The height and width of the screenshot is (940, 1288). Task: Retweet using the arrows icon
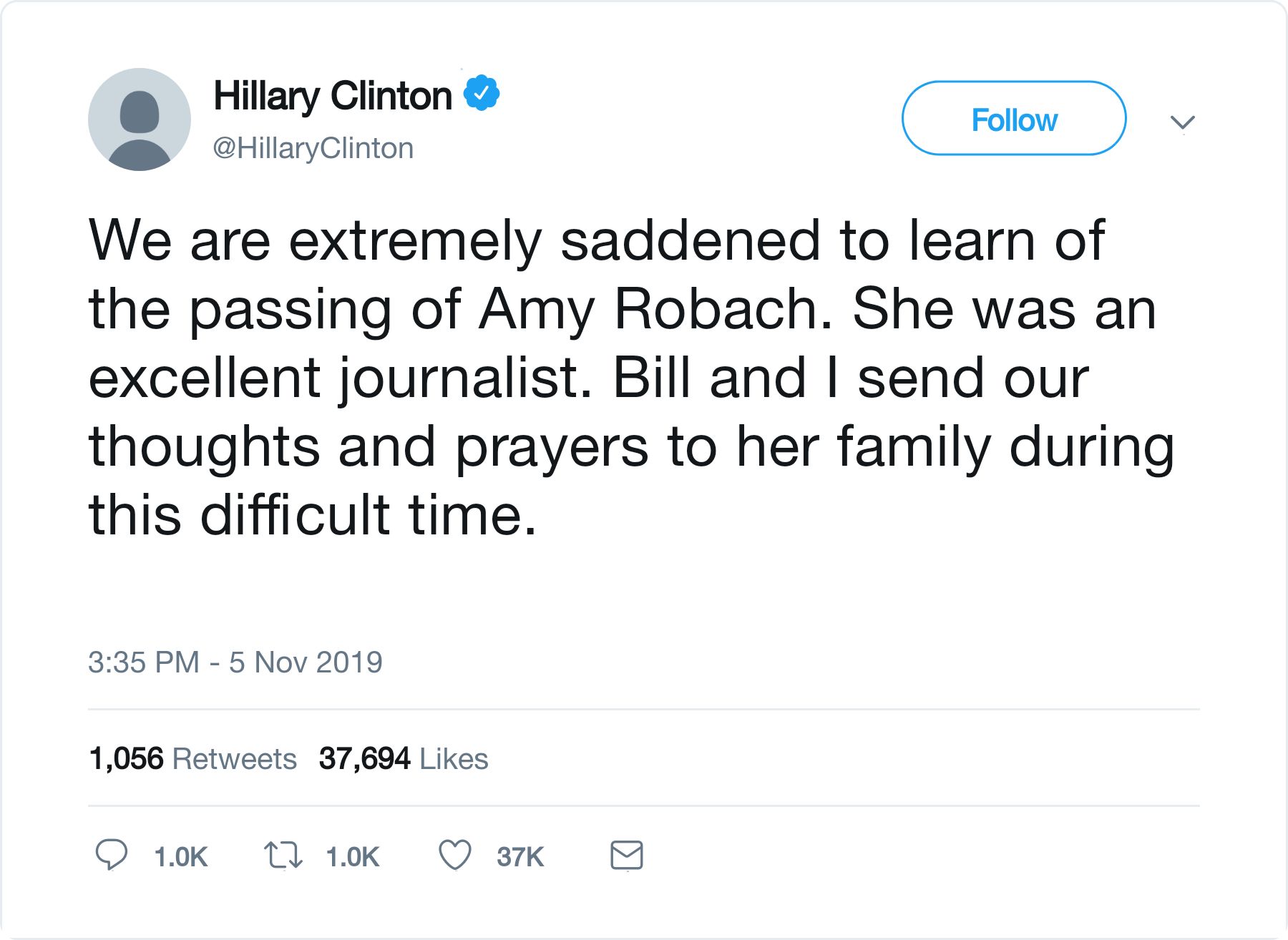[283, 855]
